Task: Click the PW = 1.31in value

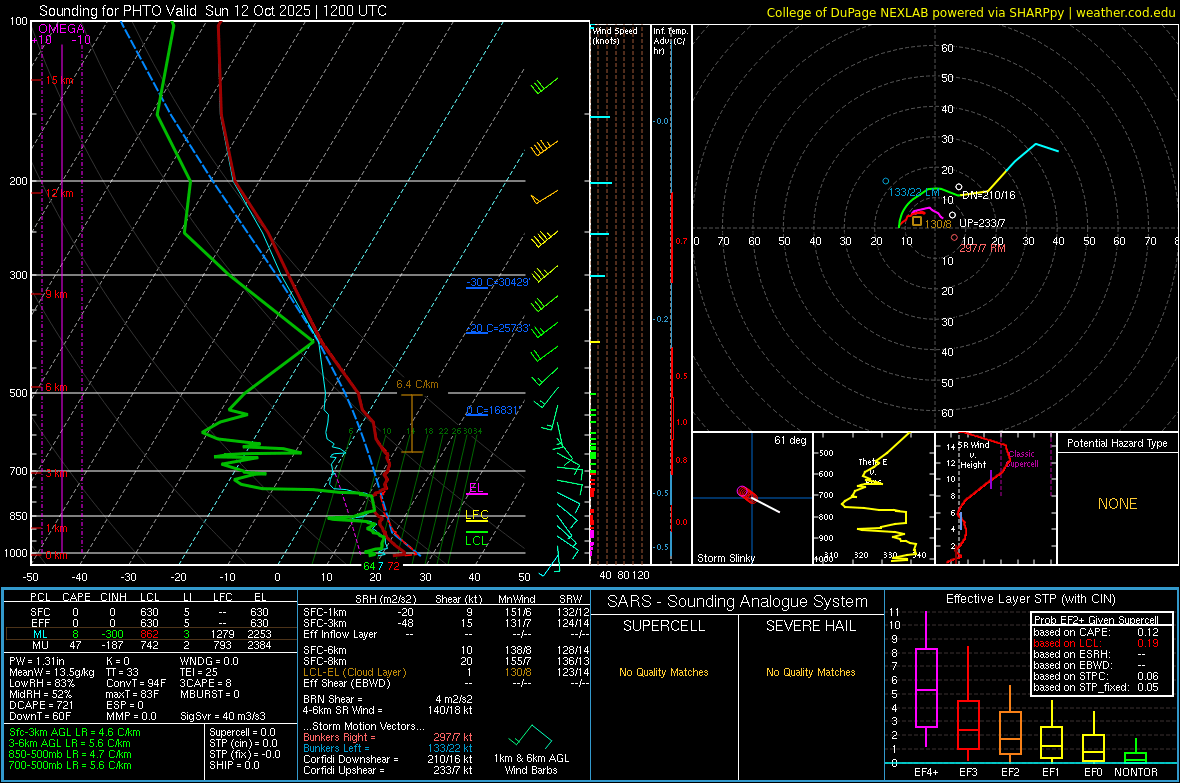Action: [x=37, y=661]
